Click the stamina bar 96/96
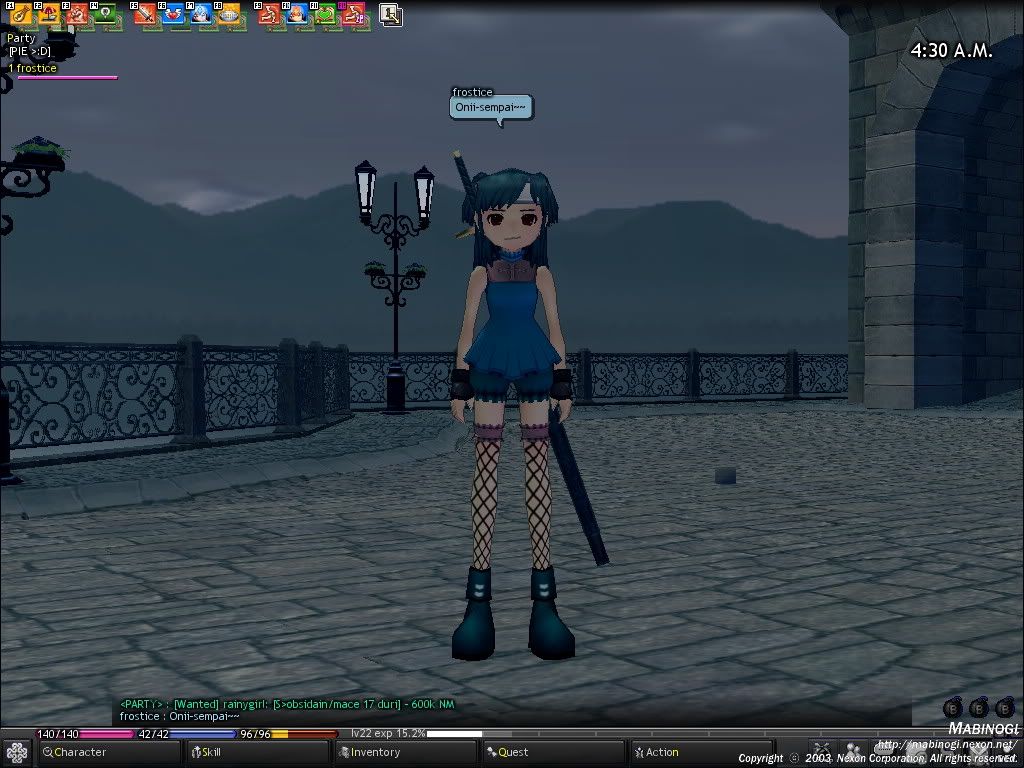 [288, 734]
